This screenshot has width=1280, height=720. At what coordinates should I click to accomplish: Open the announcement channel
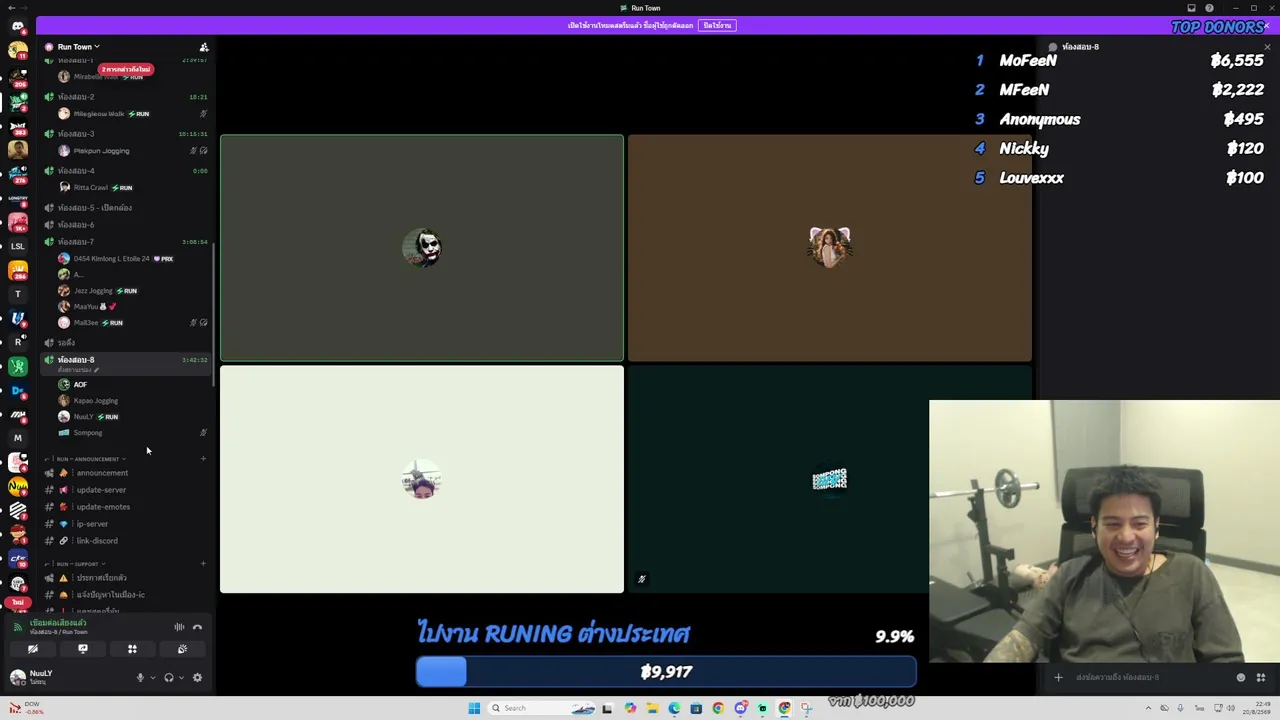(x=103, y=473)
